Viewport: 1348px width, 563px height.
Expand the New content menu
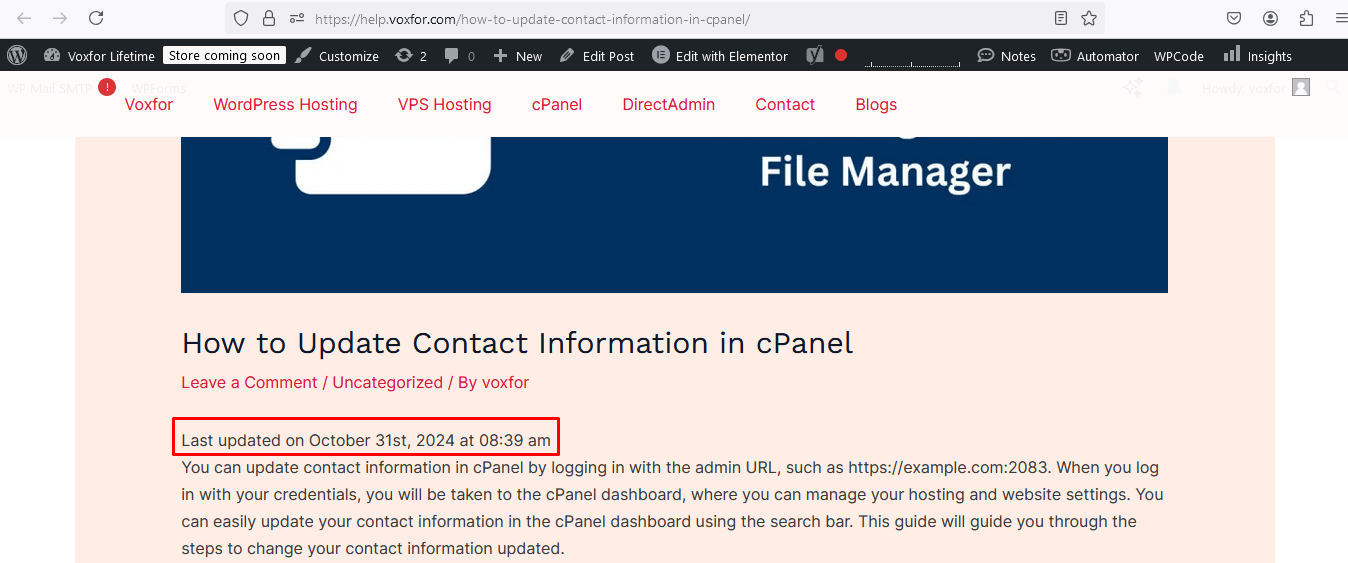click(517, 56)
